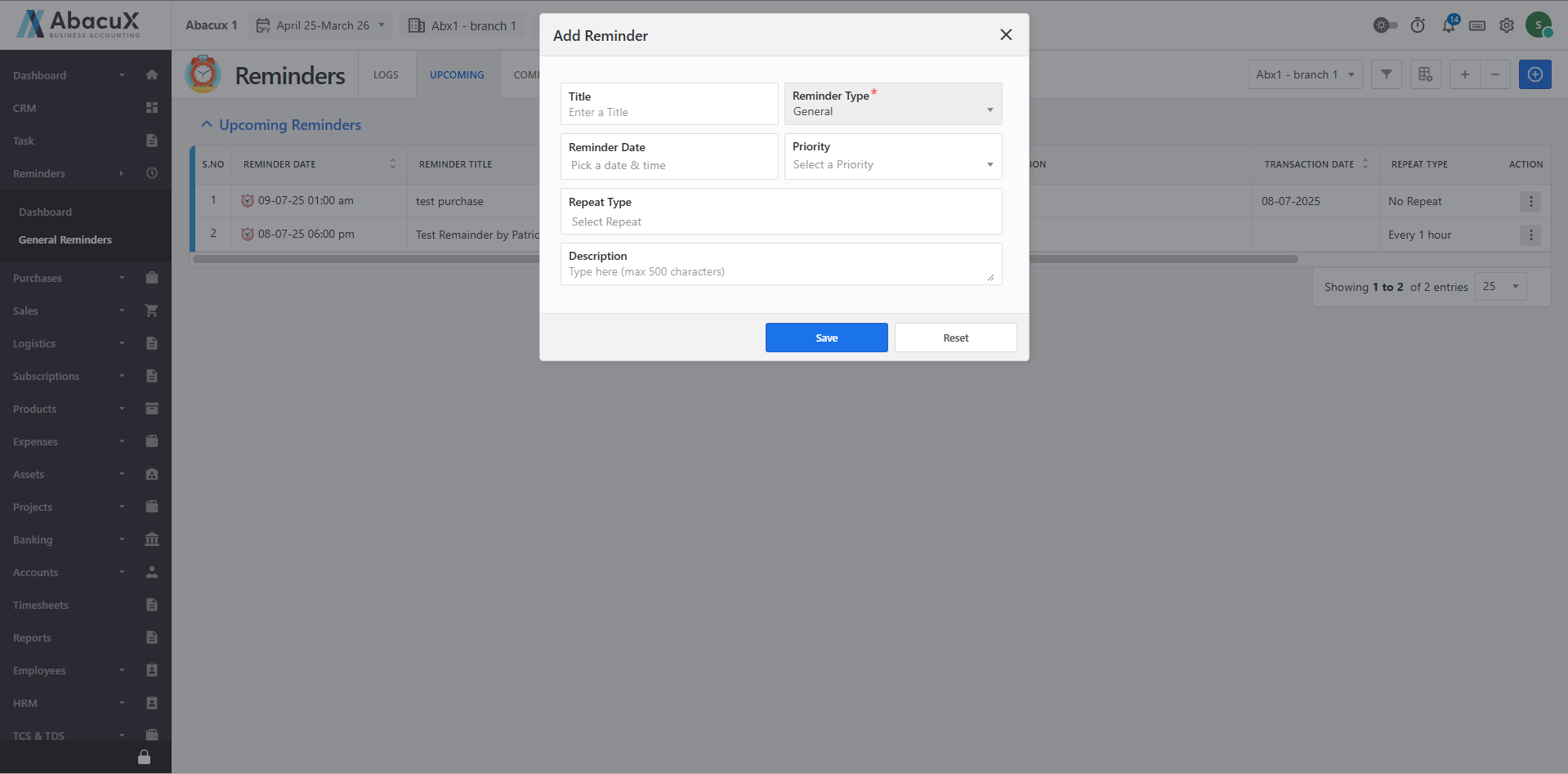Collapse the Upcoming Reminders section
The image size is (1568, 774).
click(207, 124)
